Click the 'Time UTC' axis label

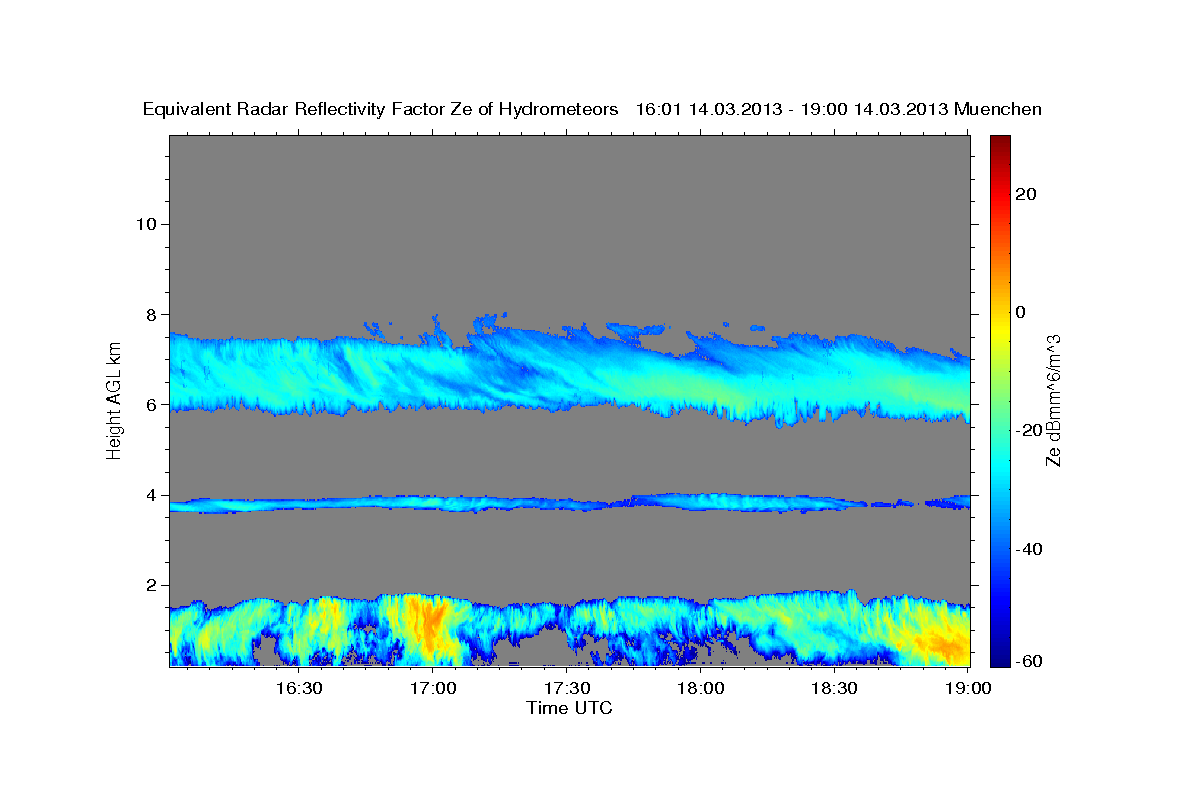(569, 708)
